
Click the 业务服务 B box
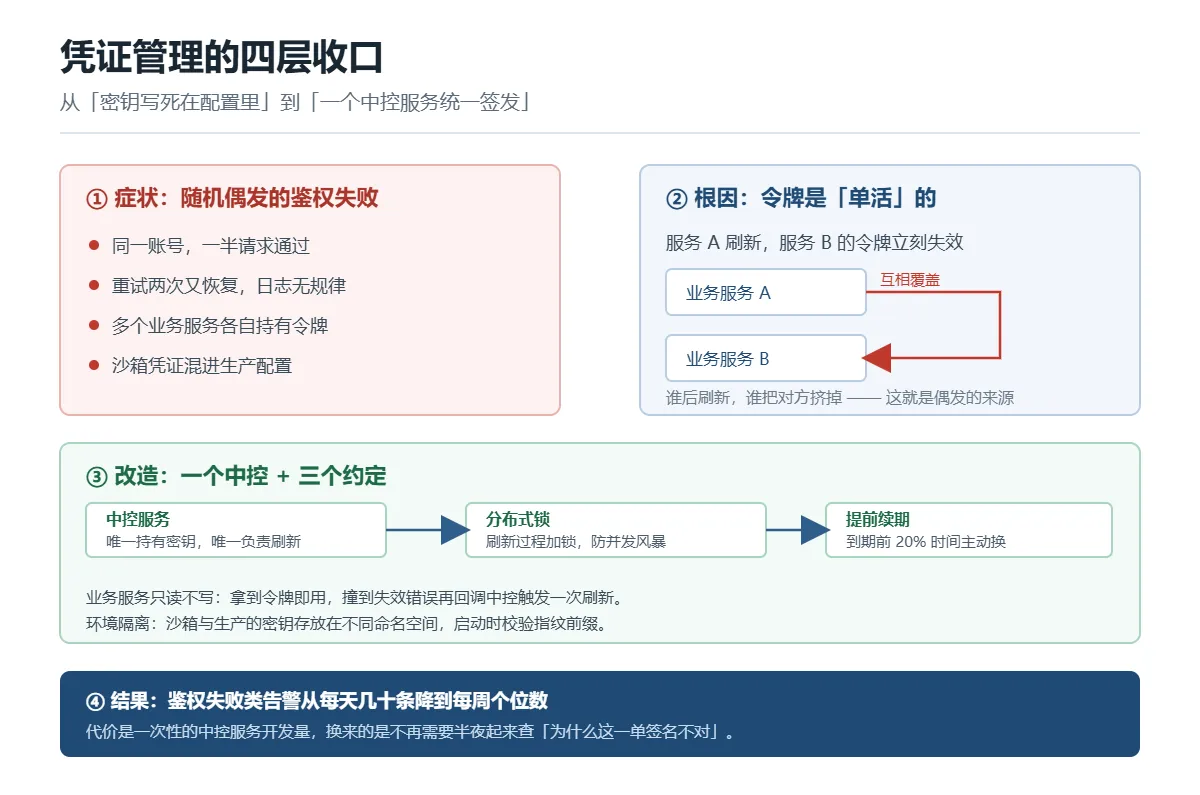click(766, 358)
